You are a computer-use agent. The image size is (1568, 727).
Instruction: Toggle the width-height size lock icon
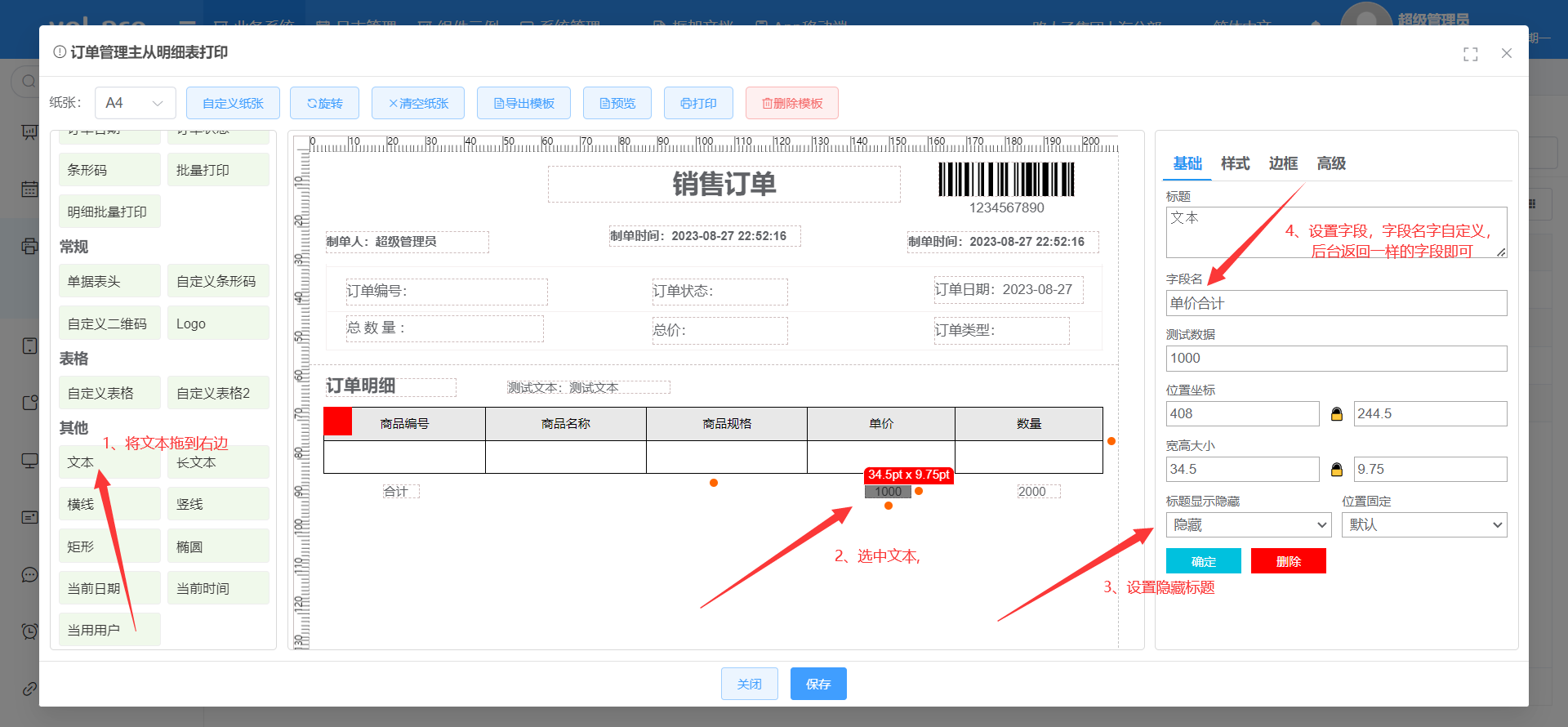1336,470
